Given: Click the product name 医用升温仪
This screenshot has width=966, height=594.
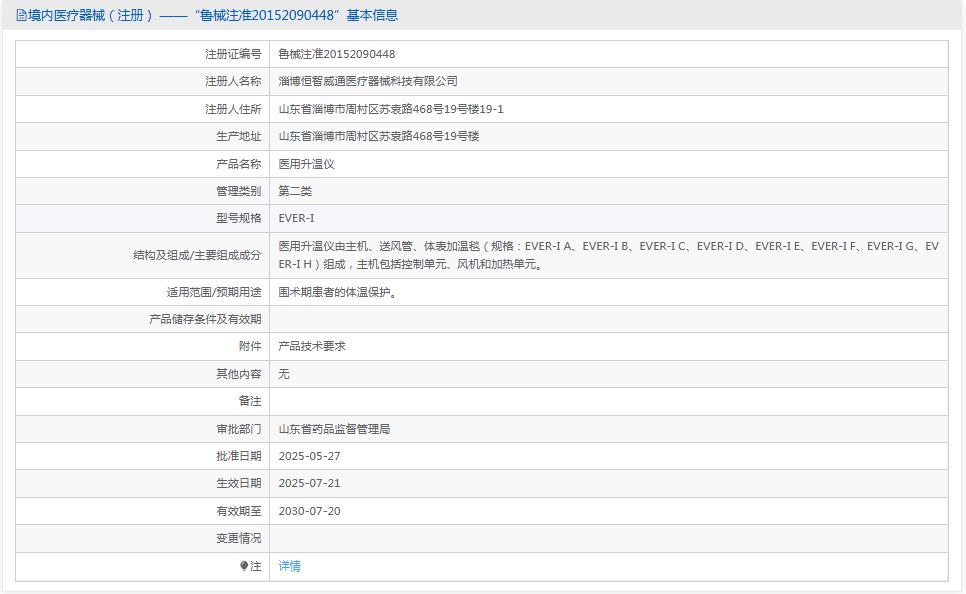Looking at the screenshot, I should 306,163.
